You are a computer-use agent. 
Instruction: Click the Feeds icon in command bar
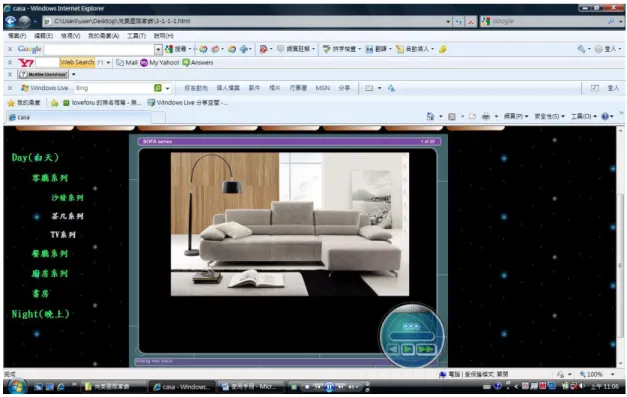click(452, 116)
